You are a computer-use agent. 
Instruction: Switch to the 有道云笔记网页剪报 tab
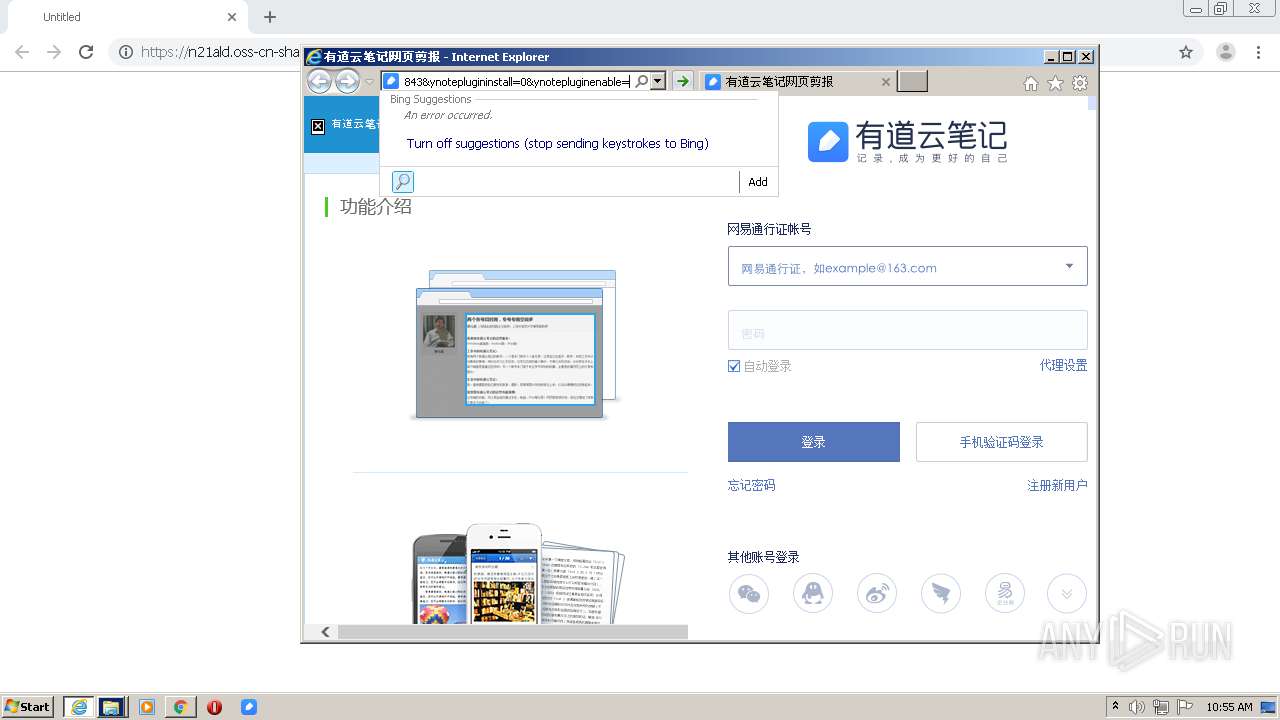pyautogui.click(x=796, y=82)
